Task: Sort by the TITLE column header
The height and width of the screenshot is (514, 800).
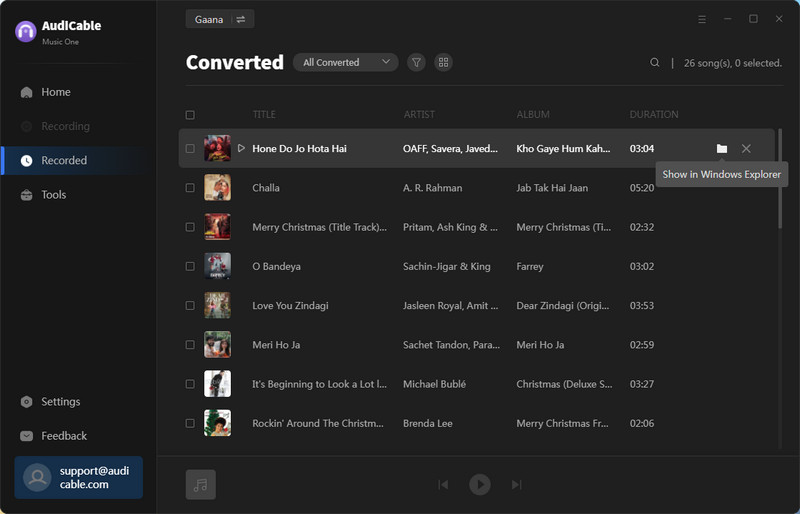Action: 264,115
